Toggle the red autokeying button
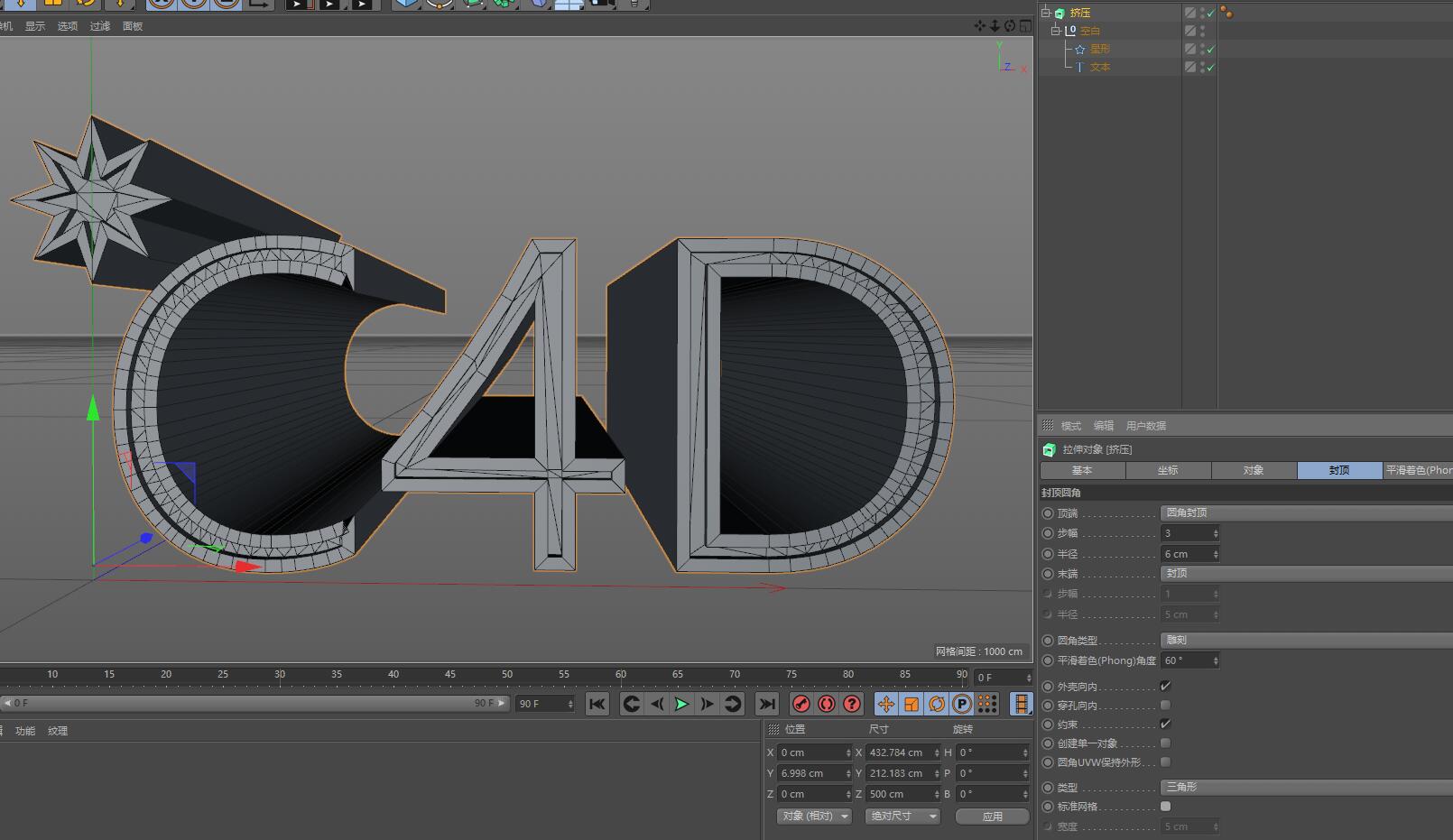This screenshot has width=1453, height=840. click(826, 705)
